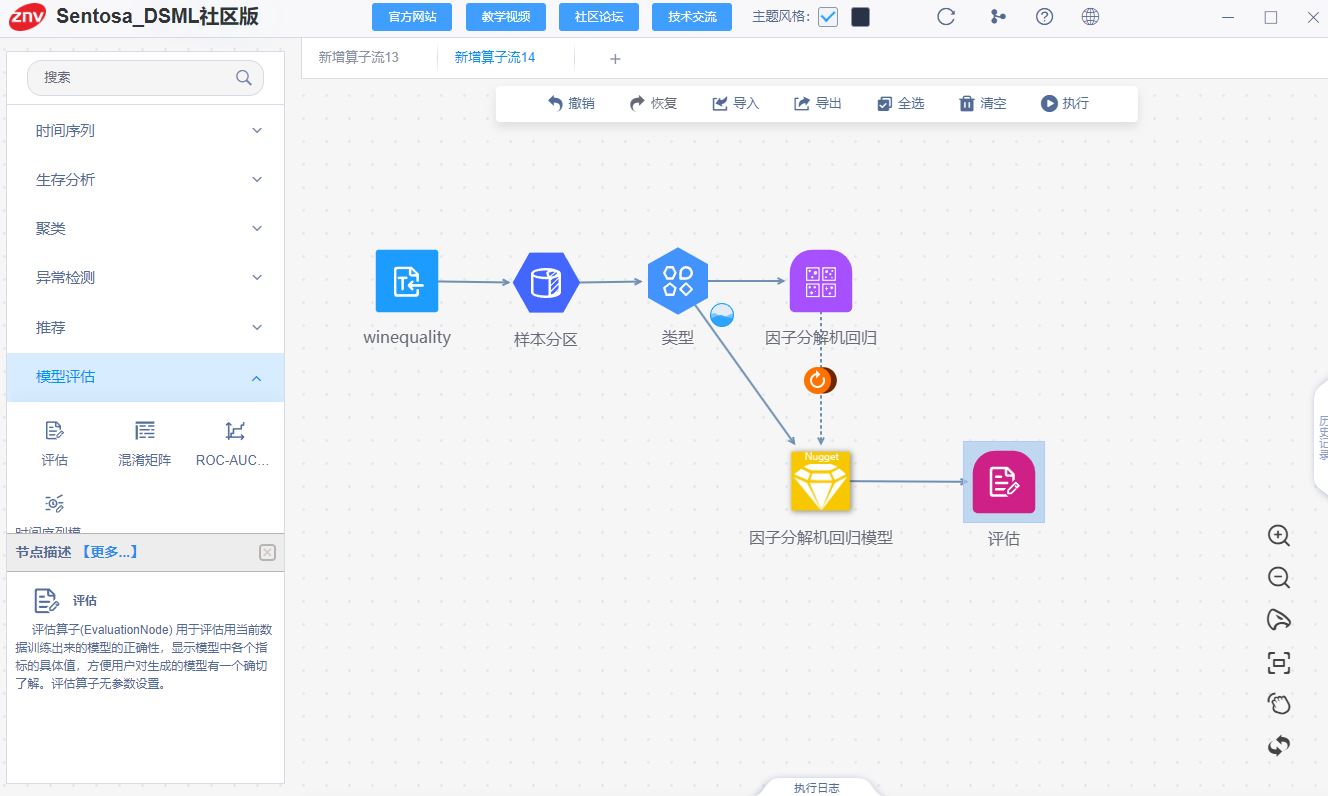Clear canvas with 清空
Screen dimensions: 1328x796
click(982, 103)
